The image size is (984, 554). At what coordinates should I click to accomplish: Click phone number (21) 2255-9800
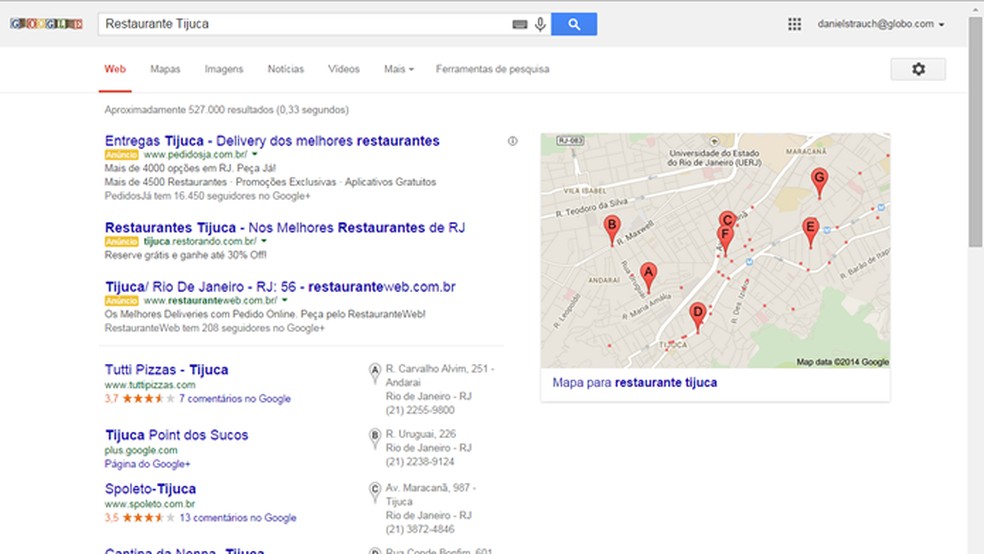pos(420,410)
